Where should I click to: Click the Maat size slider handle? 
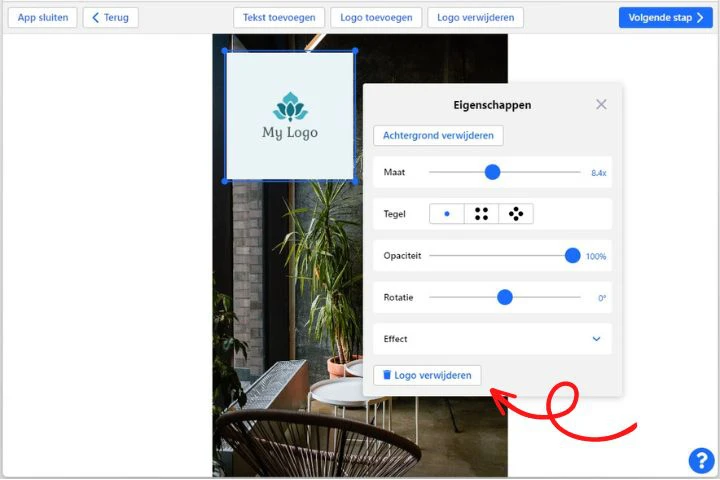(x=492, y=172)
